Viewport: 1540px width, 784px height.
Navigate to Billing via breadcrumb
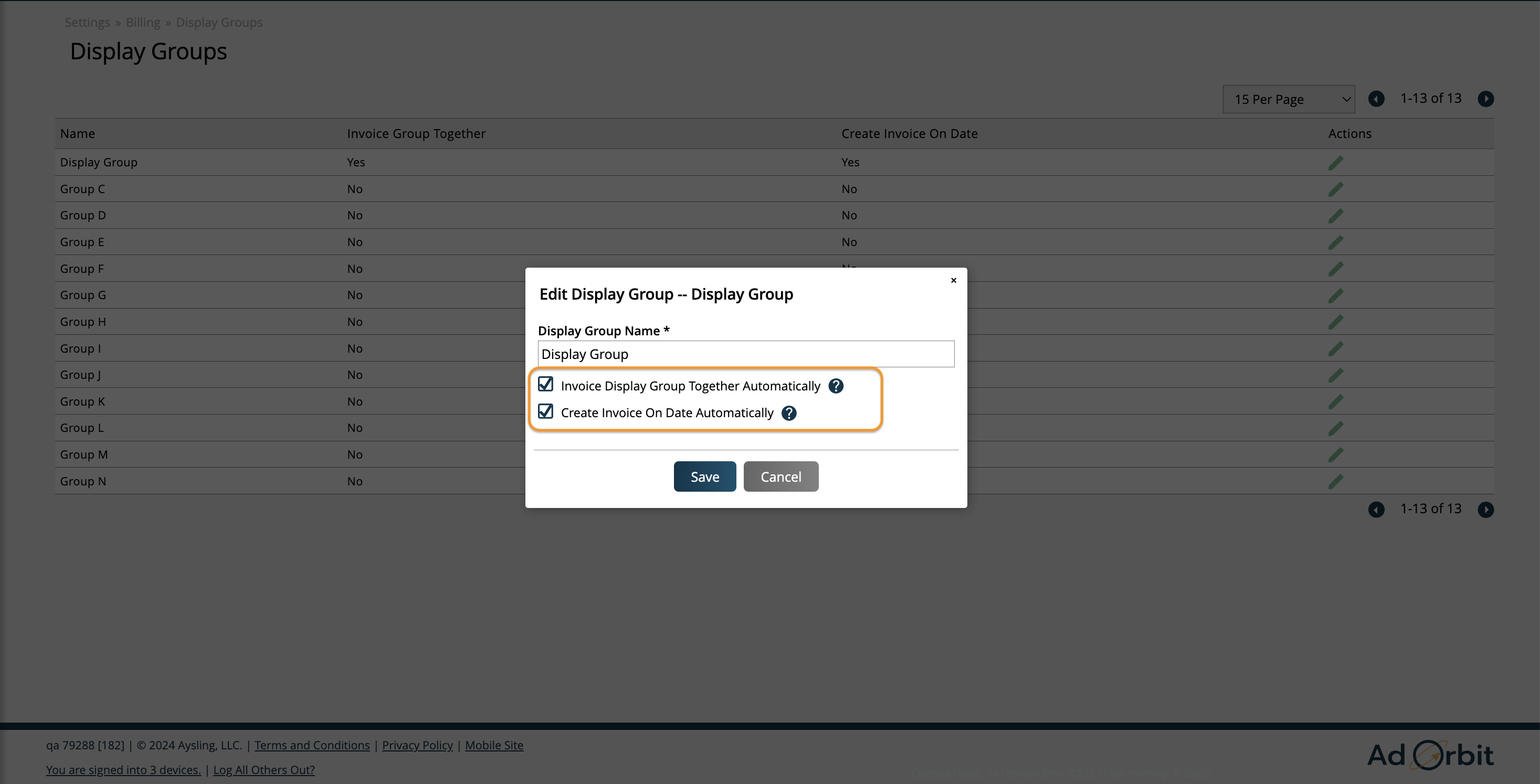tap(142, 22)
